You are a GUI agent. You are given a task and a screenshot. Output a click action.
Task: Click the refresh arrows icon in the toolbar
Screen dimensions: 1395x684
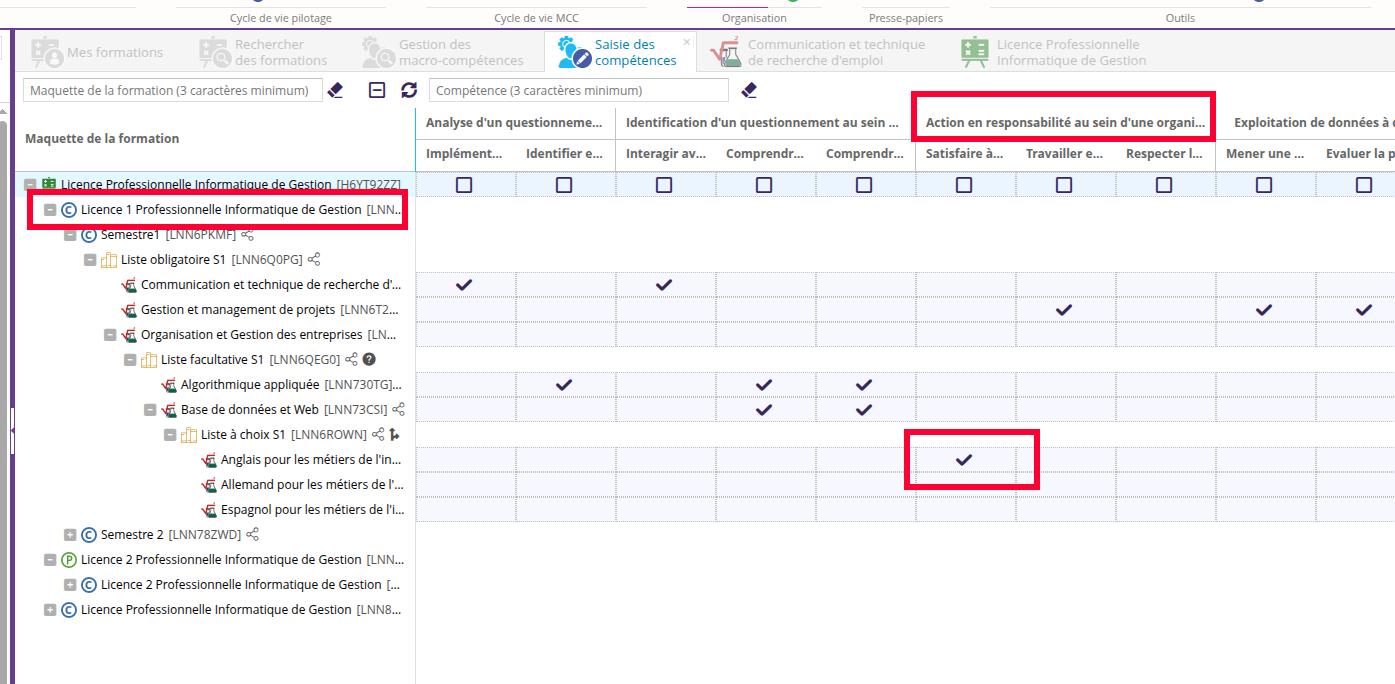(x=408, y=91)
